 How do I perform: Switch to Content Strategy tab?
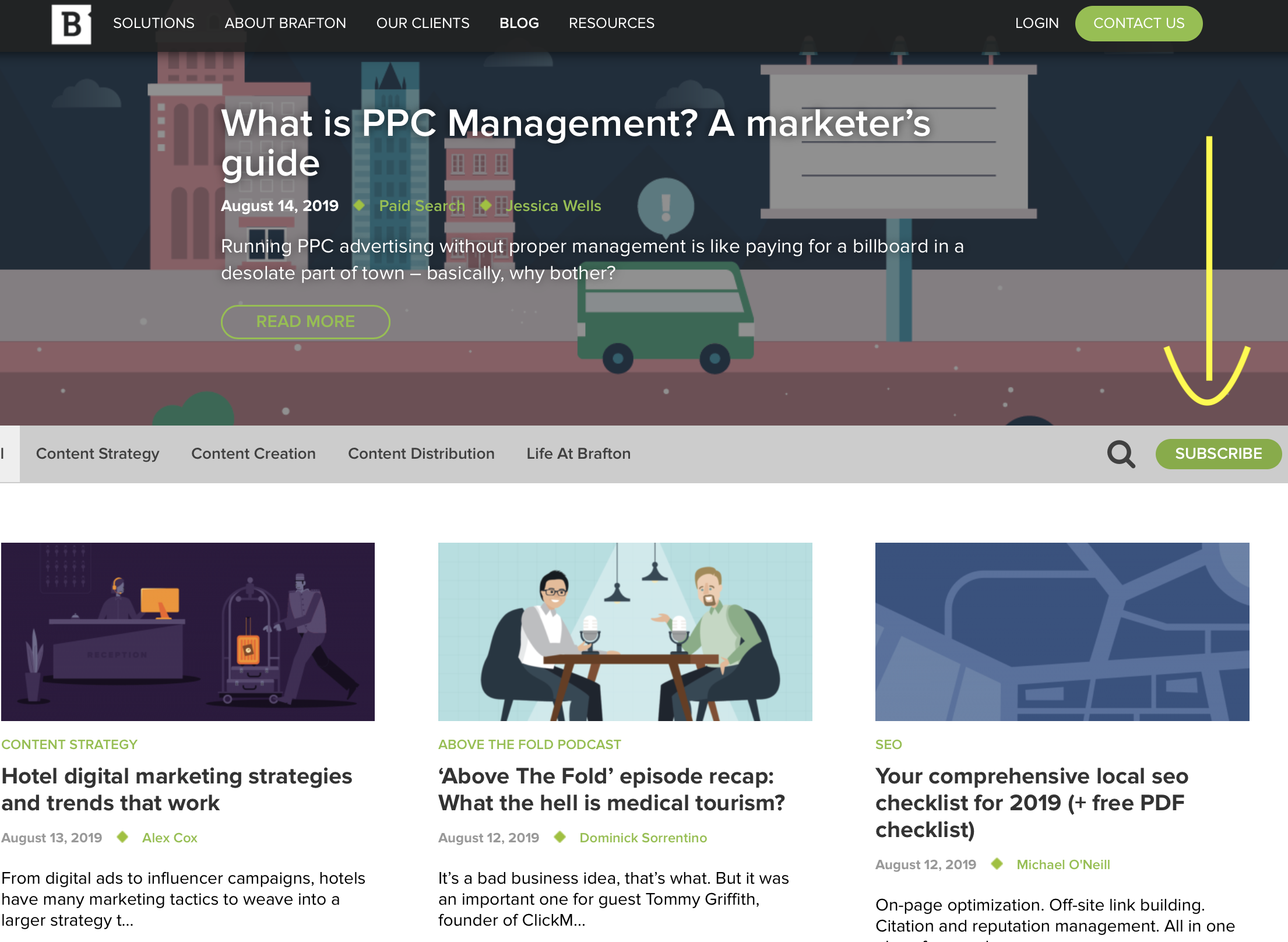click(x=97, y=454)
